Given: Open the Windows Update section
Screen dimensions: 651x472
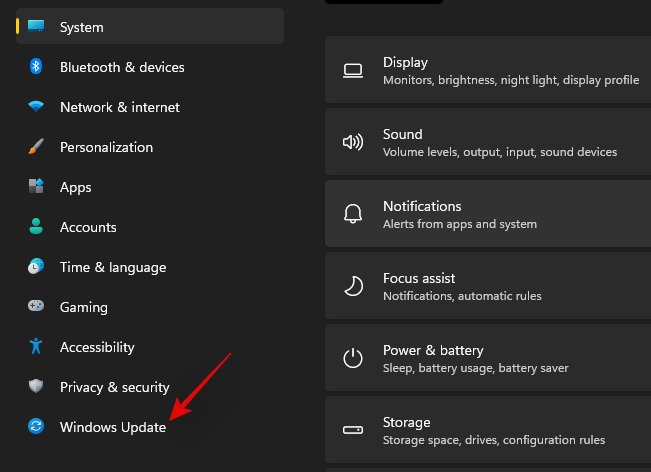Looking at the screenshot, I should point(113,427).
